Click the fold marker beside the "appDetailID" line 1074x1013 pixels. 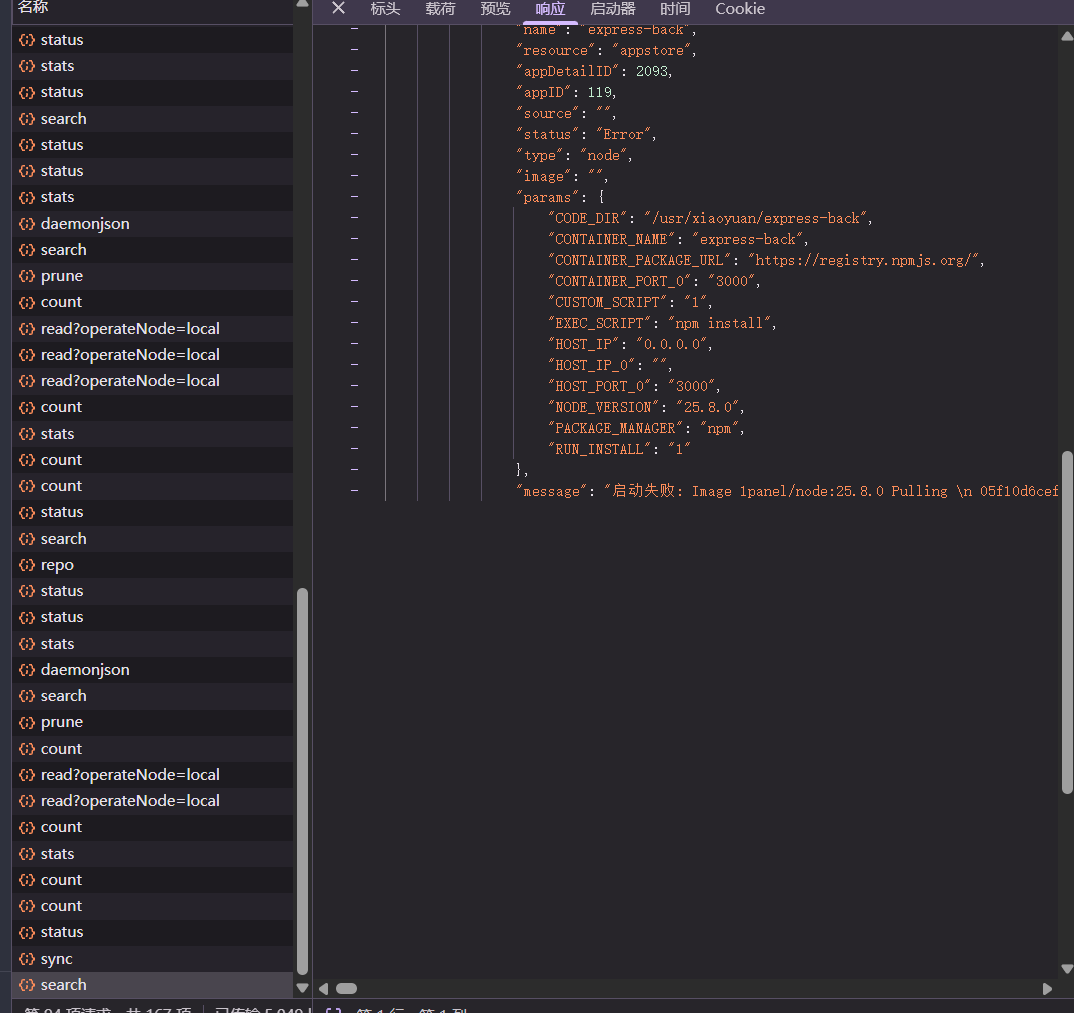click(x=355, y=71)
